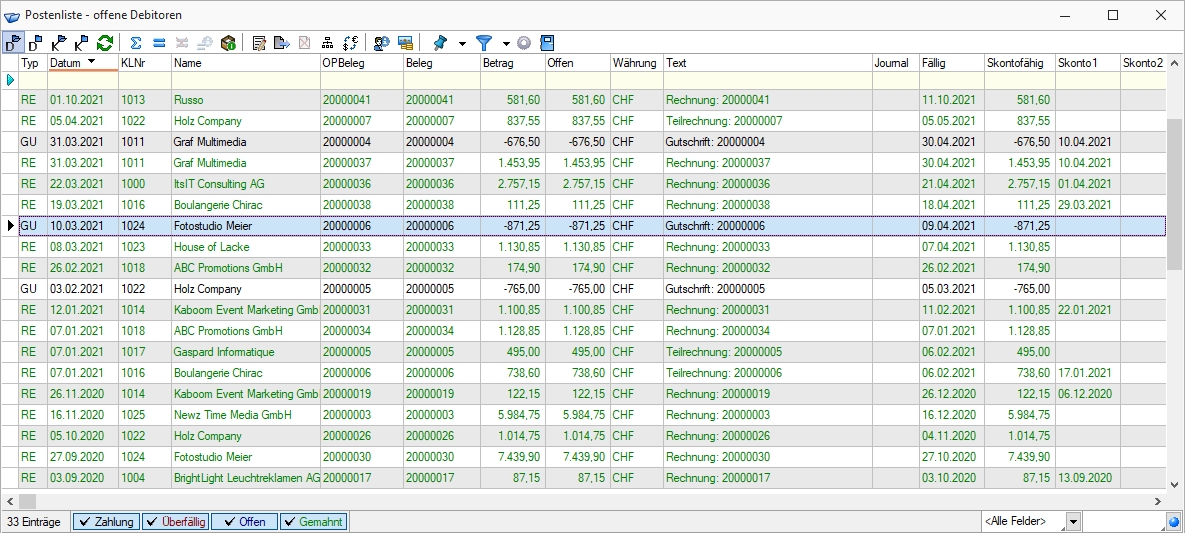Sort by the KLNr column header
The height and width of the screenshot is (533, 1185).
(144, 63)
